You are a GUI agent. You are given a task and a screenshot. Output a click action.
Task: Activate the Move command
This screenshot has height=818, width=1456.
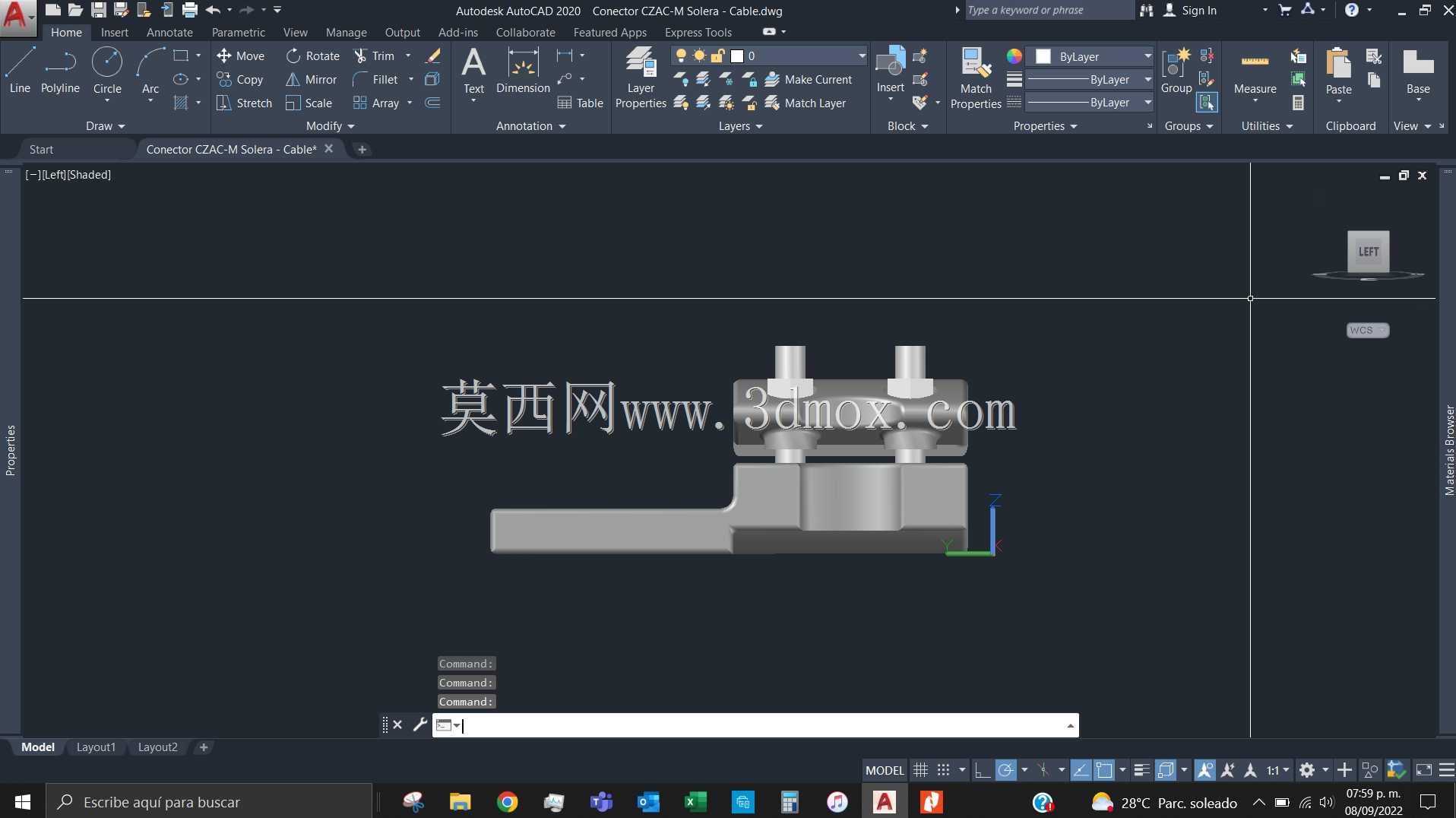coord(240,55)
